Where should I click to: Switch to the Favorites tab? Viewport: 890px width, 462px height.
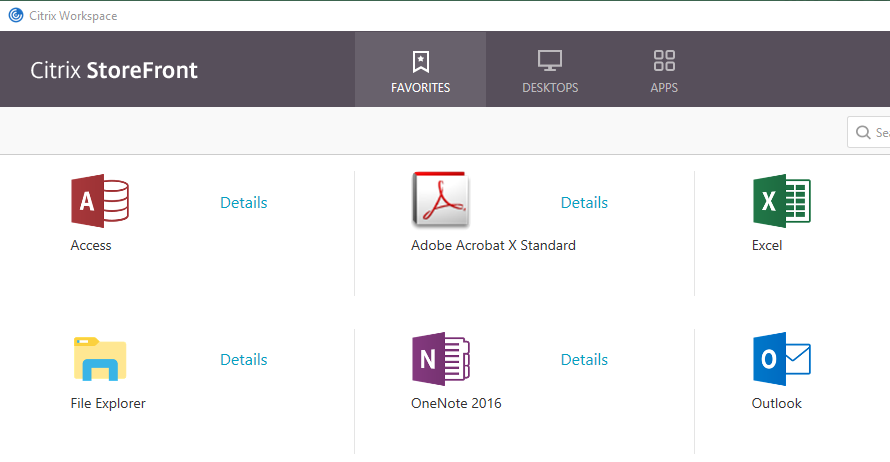[x=421, y=69]
